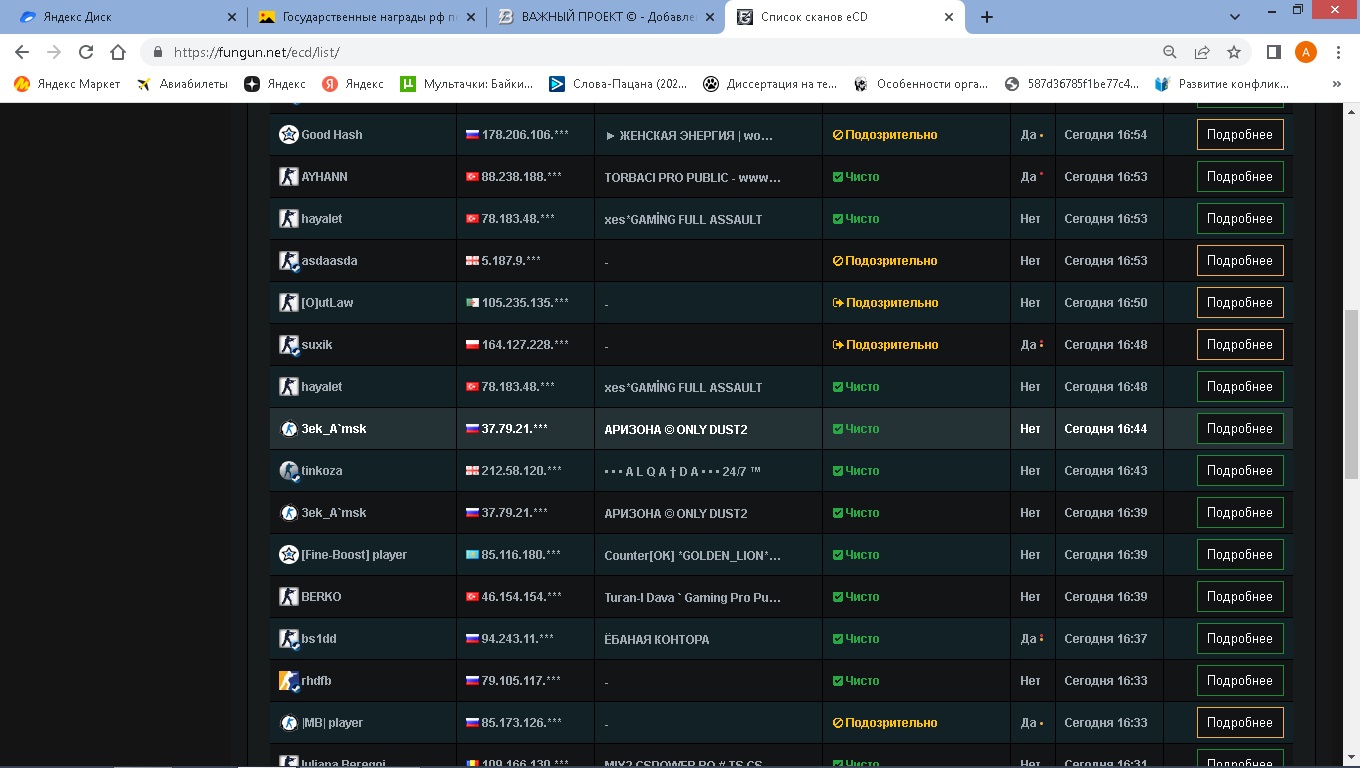Screen dimensions: 1360x768
Task: Open Подробнее for player suxik
Action: [x=1239, y=345]
